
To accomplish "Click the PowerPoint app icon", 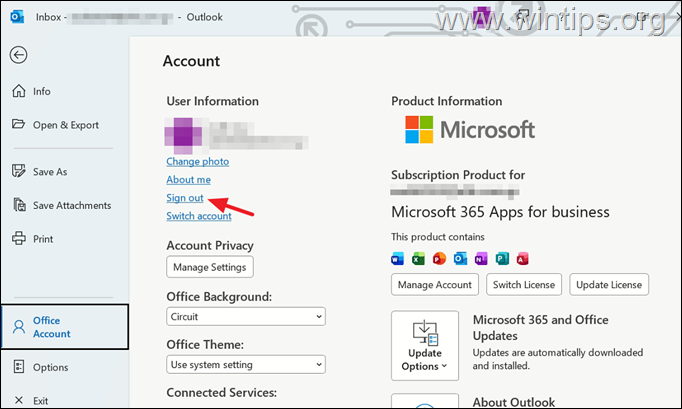I will pos(439,259).
